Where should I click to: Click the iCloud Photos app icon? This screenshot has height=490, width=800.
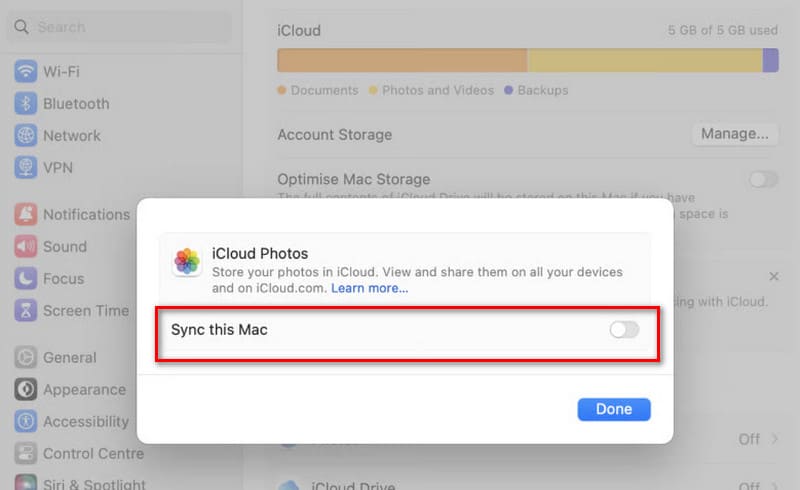tap(187, 262)
